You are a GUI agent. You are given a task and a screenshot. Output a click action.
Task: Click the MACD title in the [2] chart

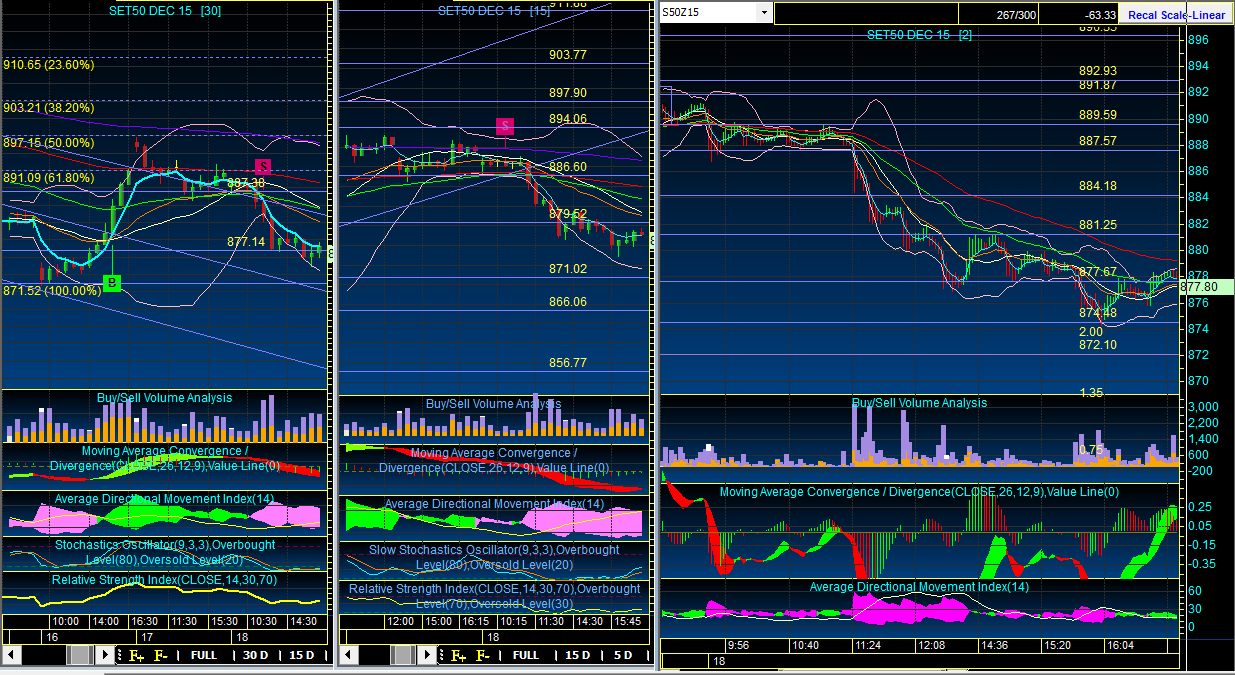pyautogui.click(x=919, y=491)
